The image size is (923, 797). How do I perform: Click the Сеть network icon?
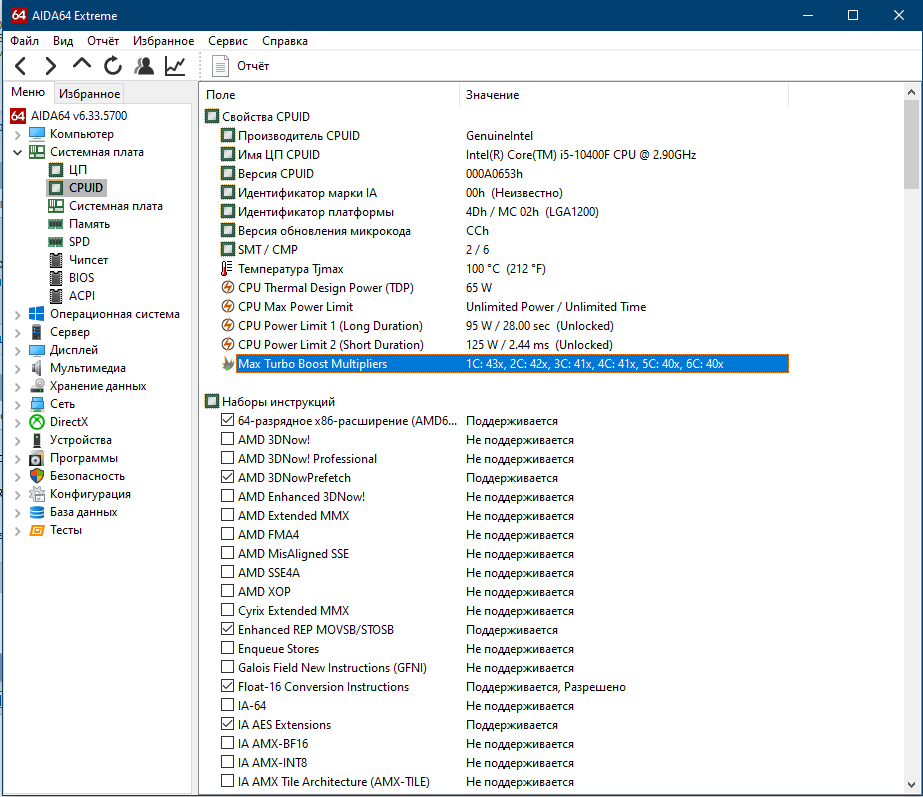(37, 404)
